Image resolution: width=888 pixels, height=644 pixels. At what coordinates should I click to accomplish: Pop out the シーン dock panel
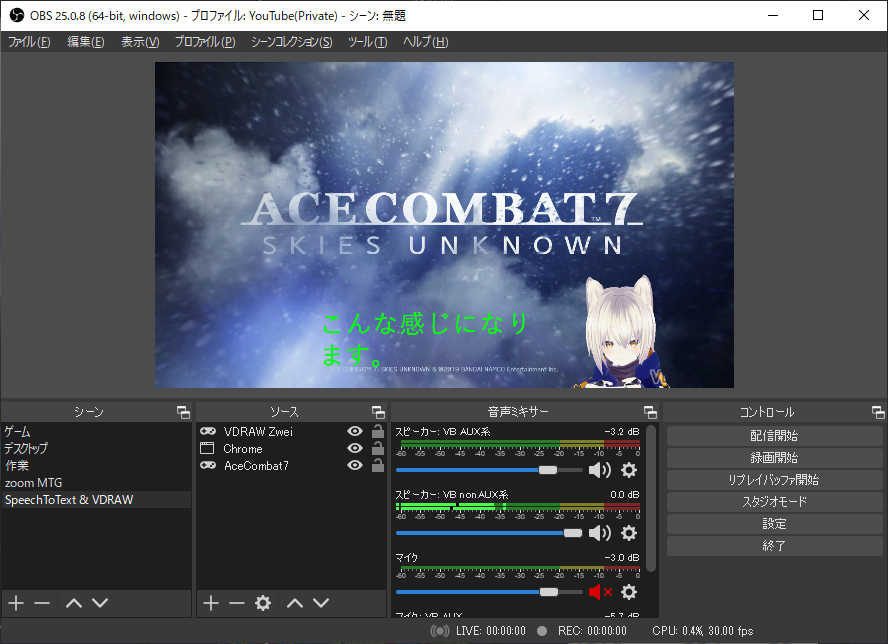pyautogui.click(x=183, y=412)
